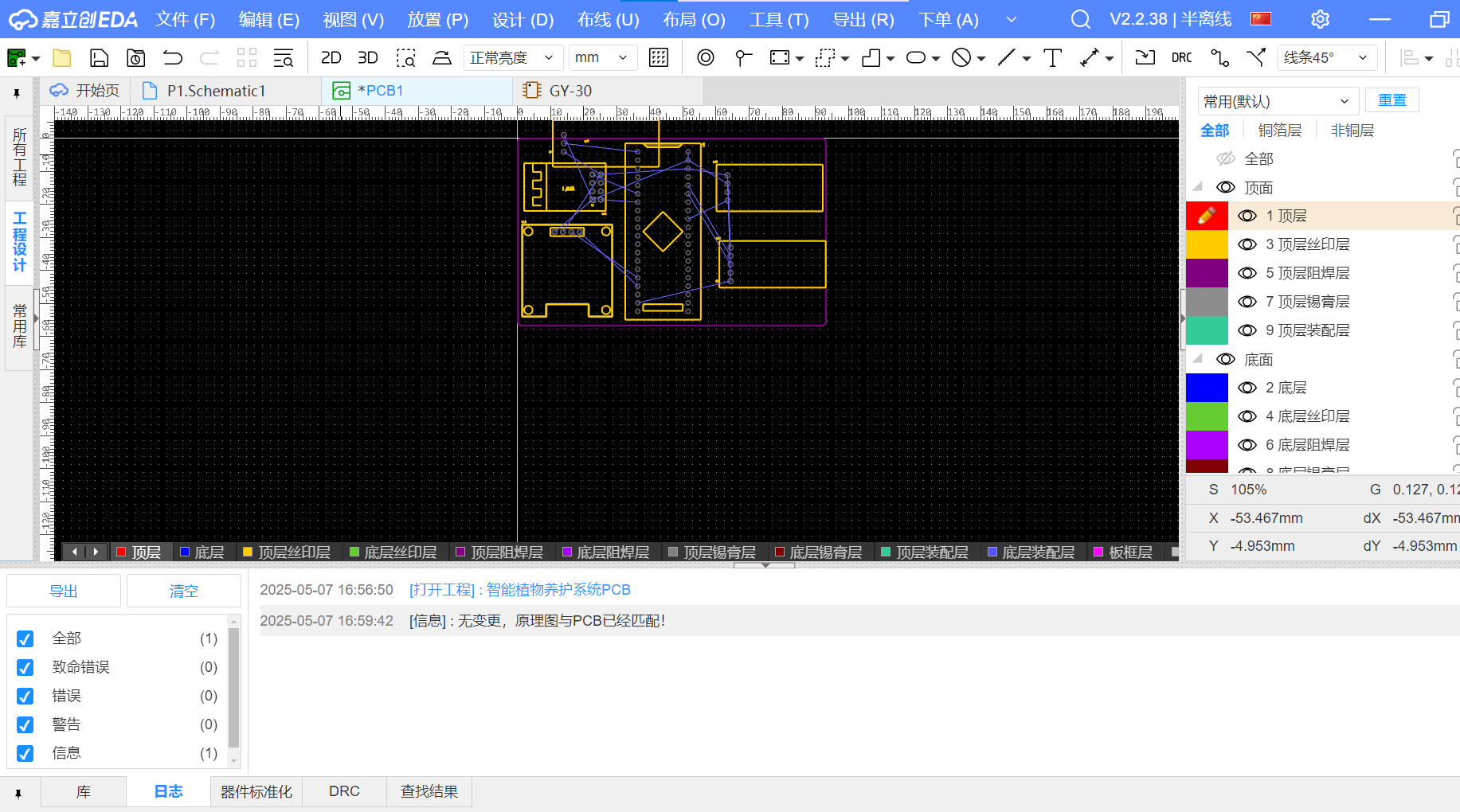Uncheck the 致命错误 log filter

click(x=25, y=667)
